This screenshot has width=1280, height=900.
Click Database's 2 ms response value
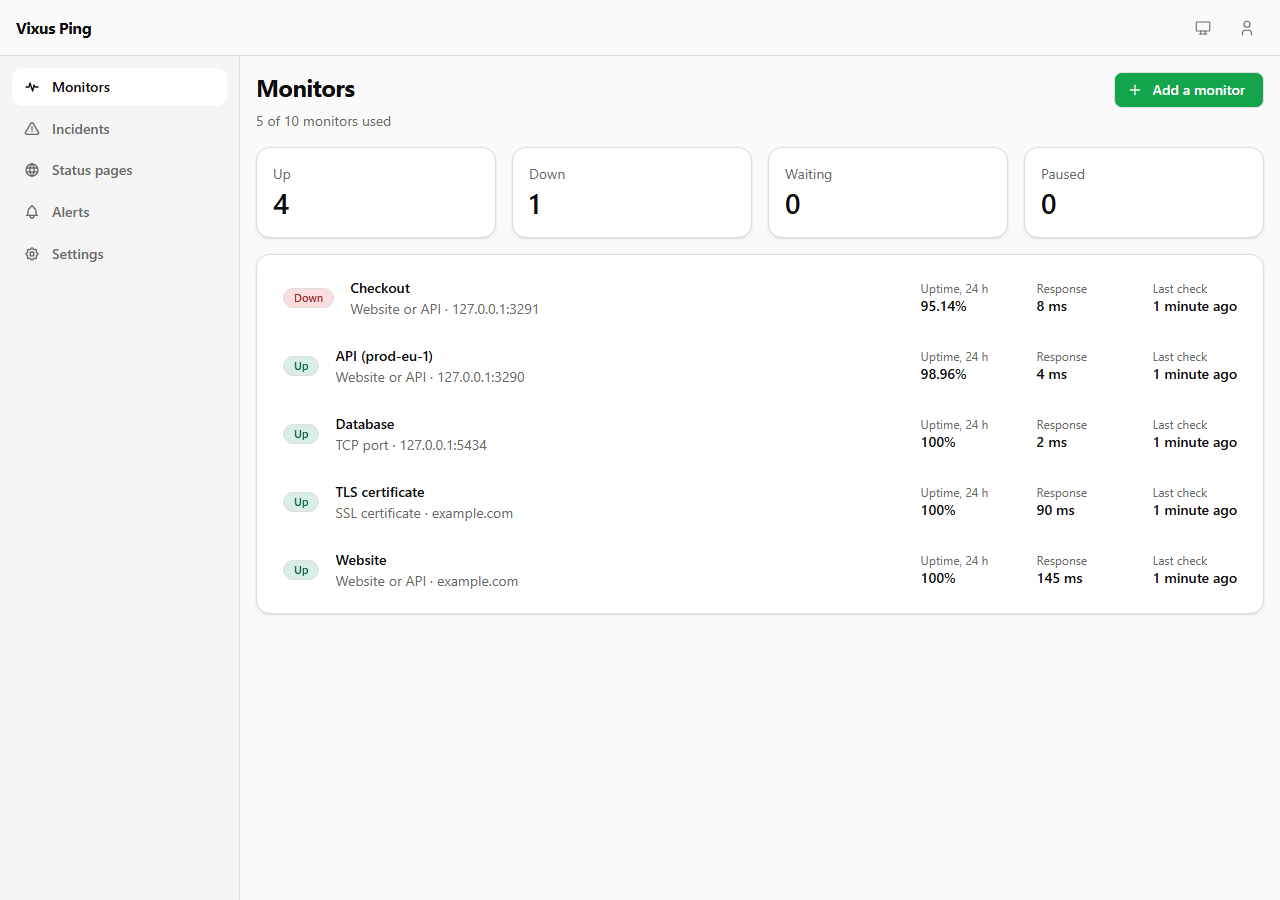point(1052,442)
